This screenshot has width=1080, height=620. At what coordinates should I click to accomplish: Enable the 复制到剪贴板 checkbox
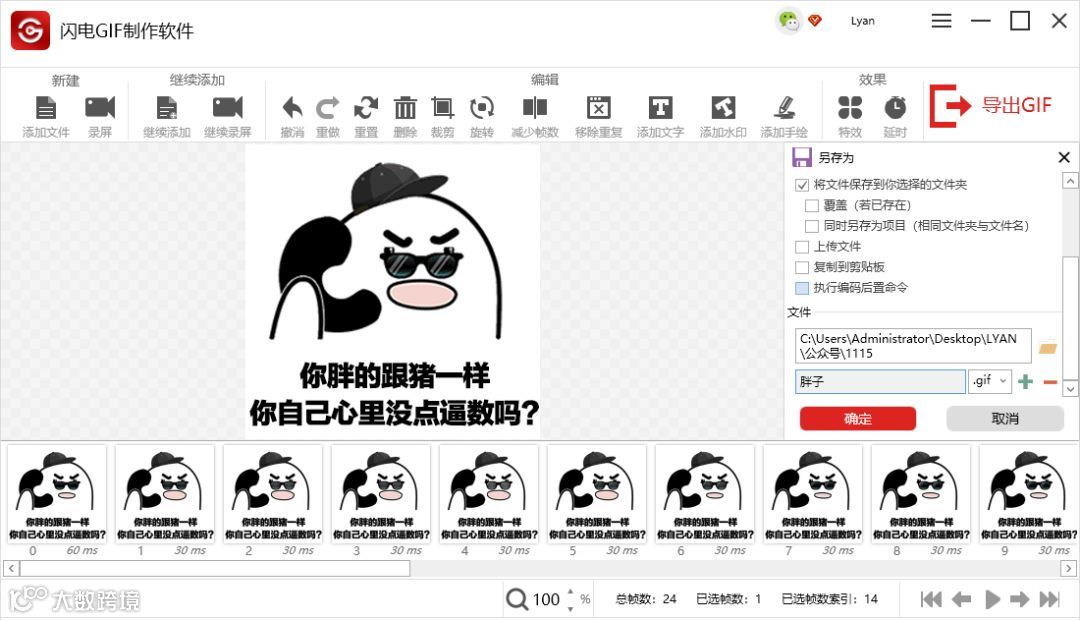click(802, 267)
